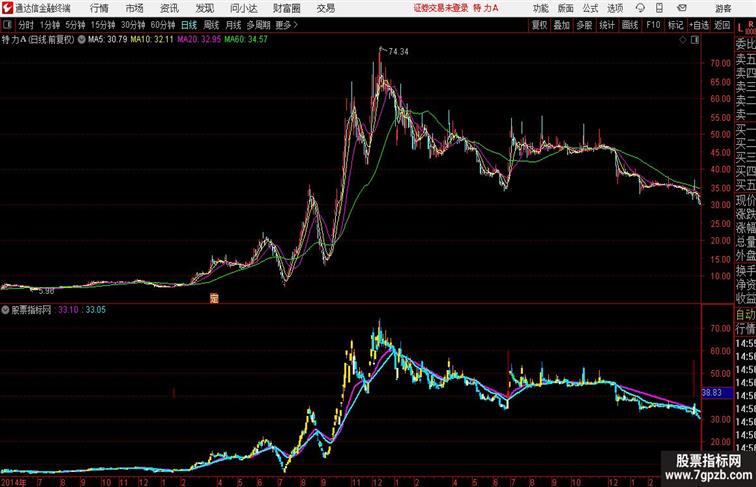Click the 统计 statistics toolbar button

tap(607, 25)
